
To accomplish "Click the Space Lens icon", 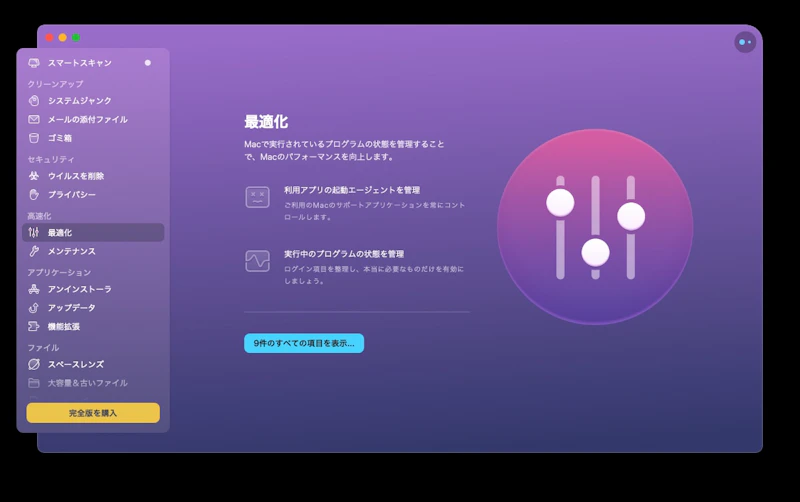I will click(x=34, y=364).
